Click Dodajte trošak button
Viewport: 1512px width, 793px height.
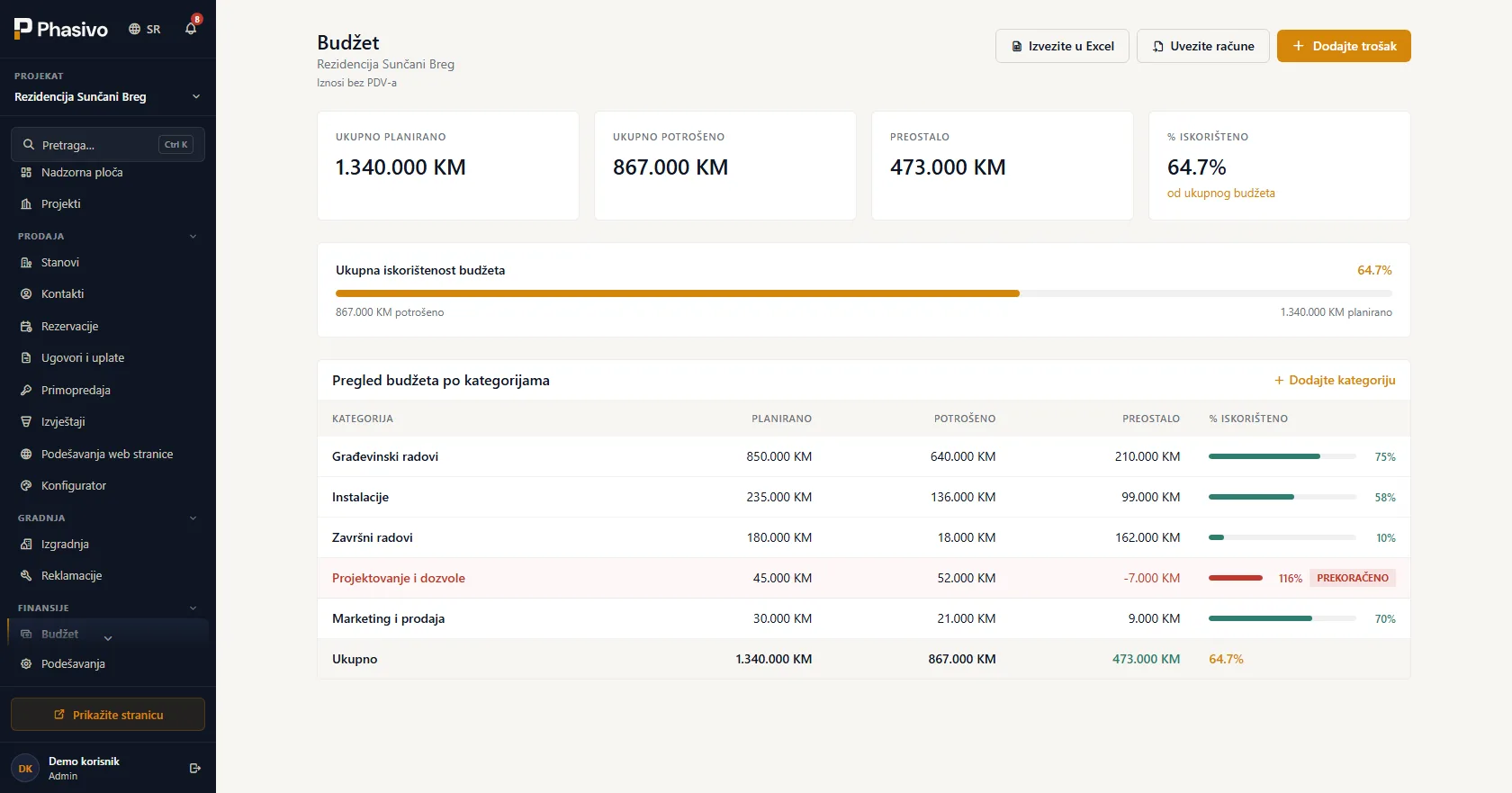1344,46
